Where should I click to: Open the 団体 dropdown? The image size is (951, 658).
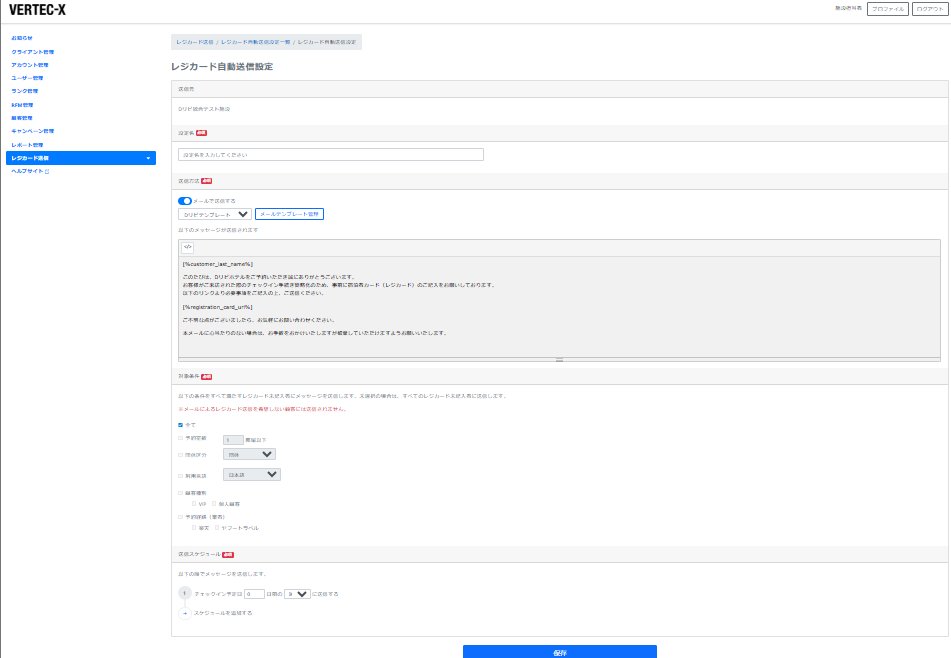tap(249, 454)
